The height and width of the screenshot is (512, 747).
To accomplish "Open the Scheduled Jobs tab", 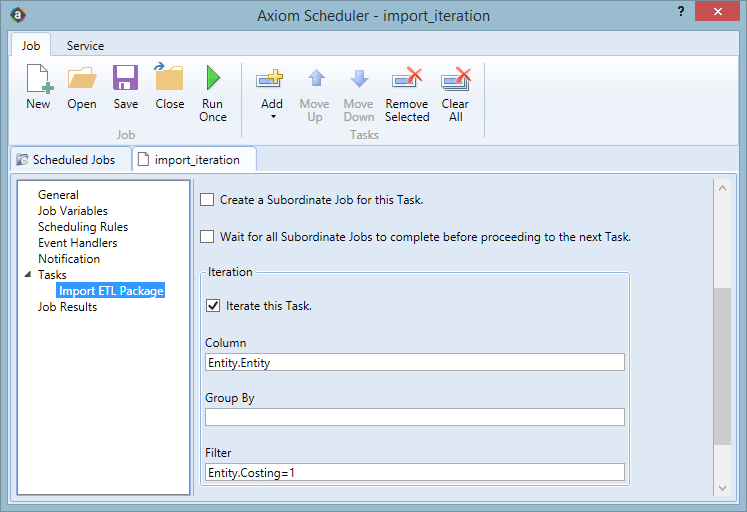I will (x=71, y=160).
